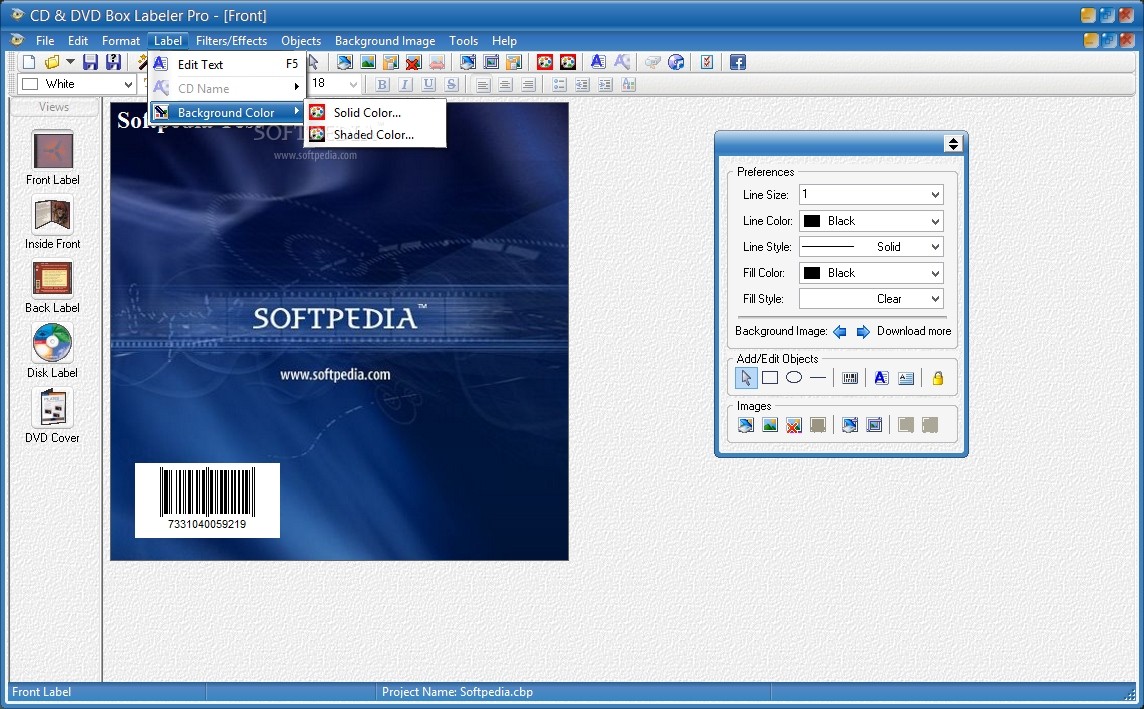
Task: Open the Format menu
Action: 121,41
